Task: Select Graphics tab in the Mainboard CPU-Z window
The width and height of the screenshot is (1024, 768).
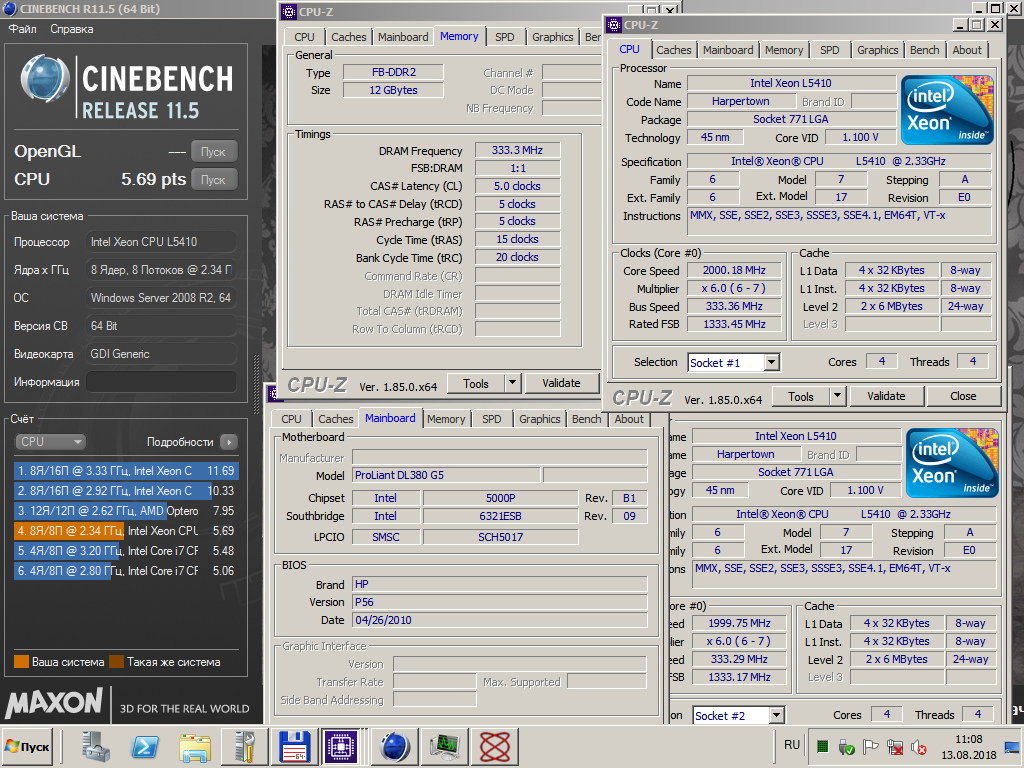Action: 539,419
